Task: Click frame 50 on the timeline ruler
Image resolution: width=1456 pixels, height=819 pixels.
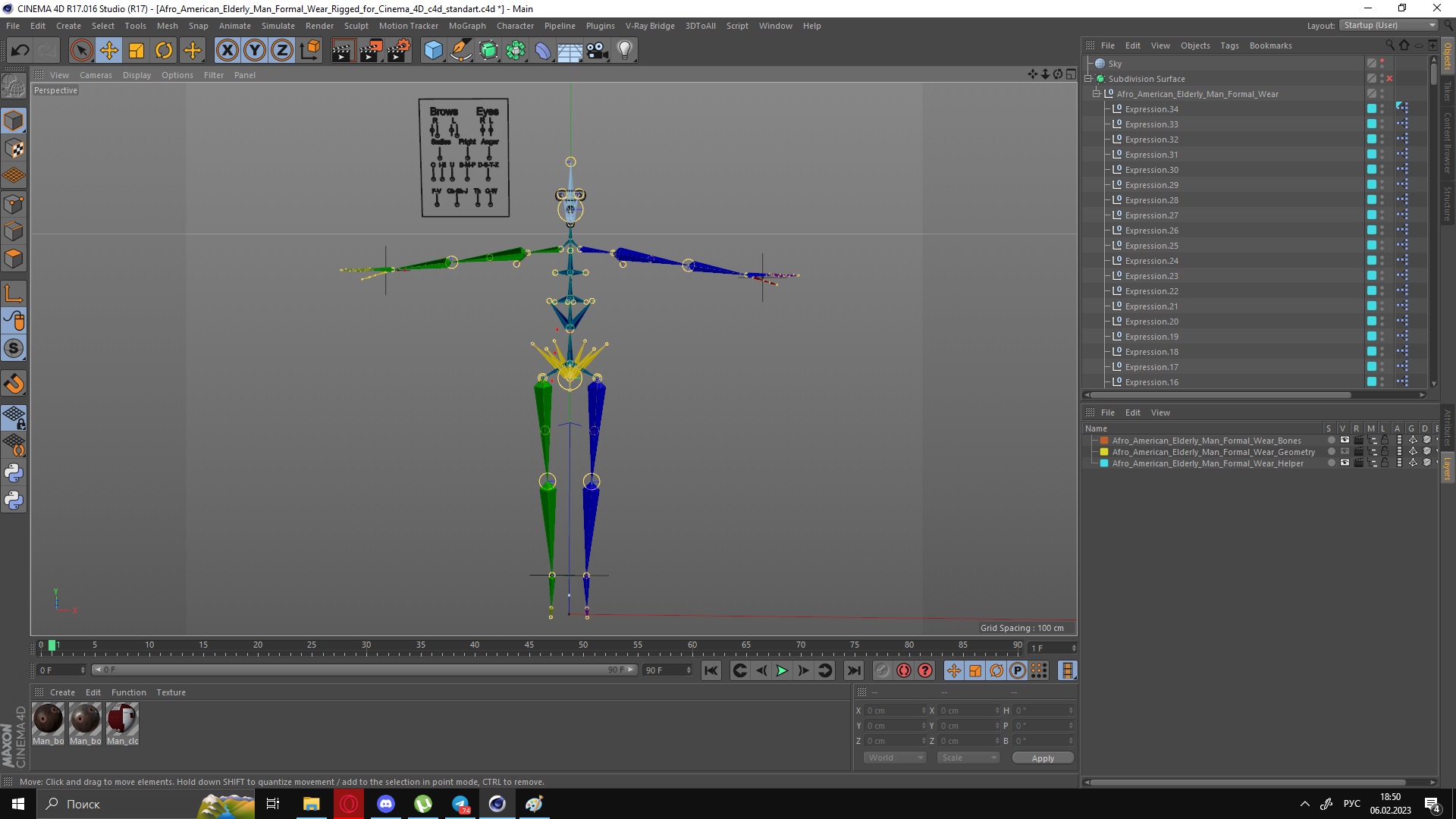Action: pos(583,645)
